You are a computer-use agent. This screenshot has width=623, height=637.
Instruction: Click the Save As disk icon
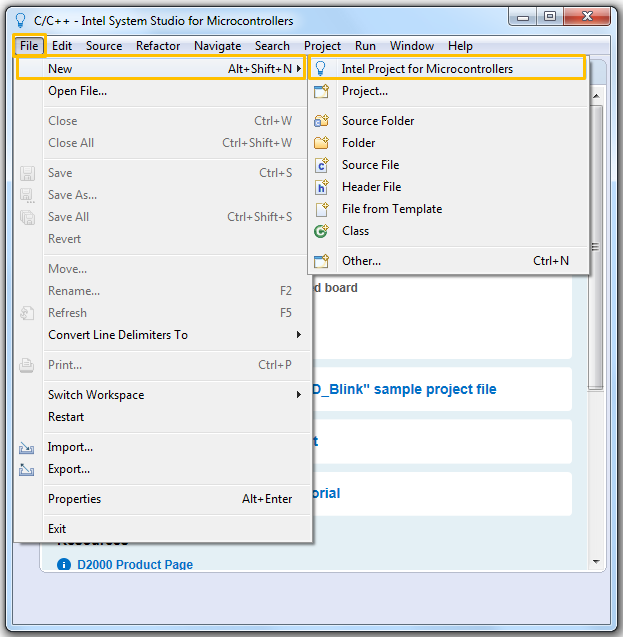click(27, 195)
